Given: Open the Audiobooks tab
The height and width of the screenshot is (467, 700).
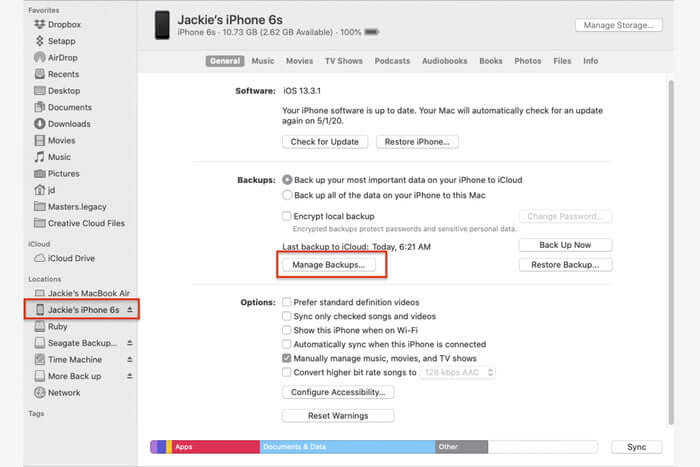Looking at the screenshot, I should pyautogui.click(x=445, y=61).
